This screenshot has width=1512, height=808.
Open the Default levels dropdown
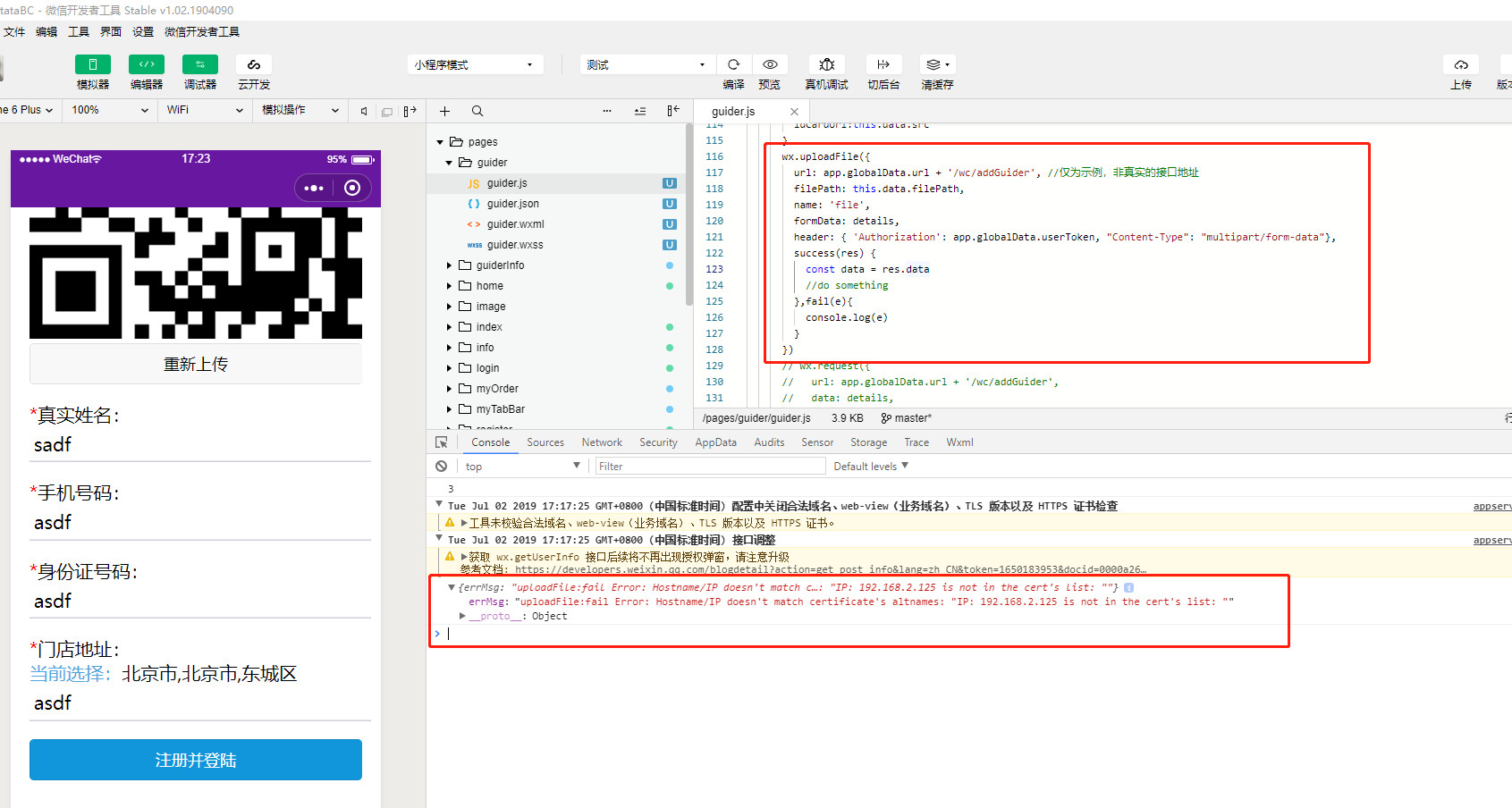tap(871, 467)
